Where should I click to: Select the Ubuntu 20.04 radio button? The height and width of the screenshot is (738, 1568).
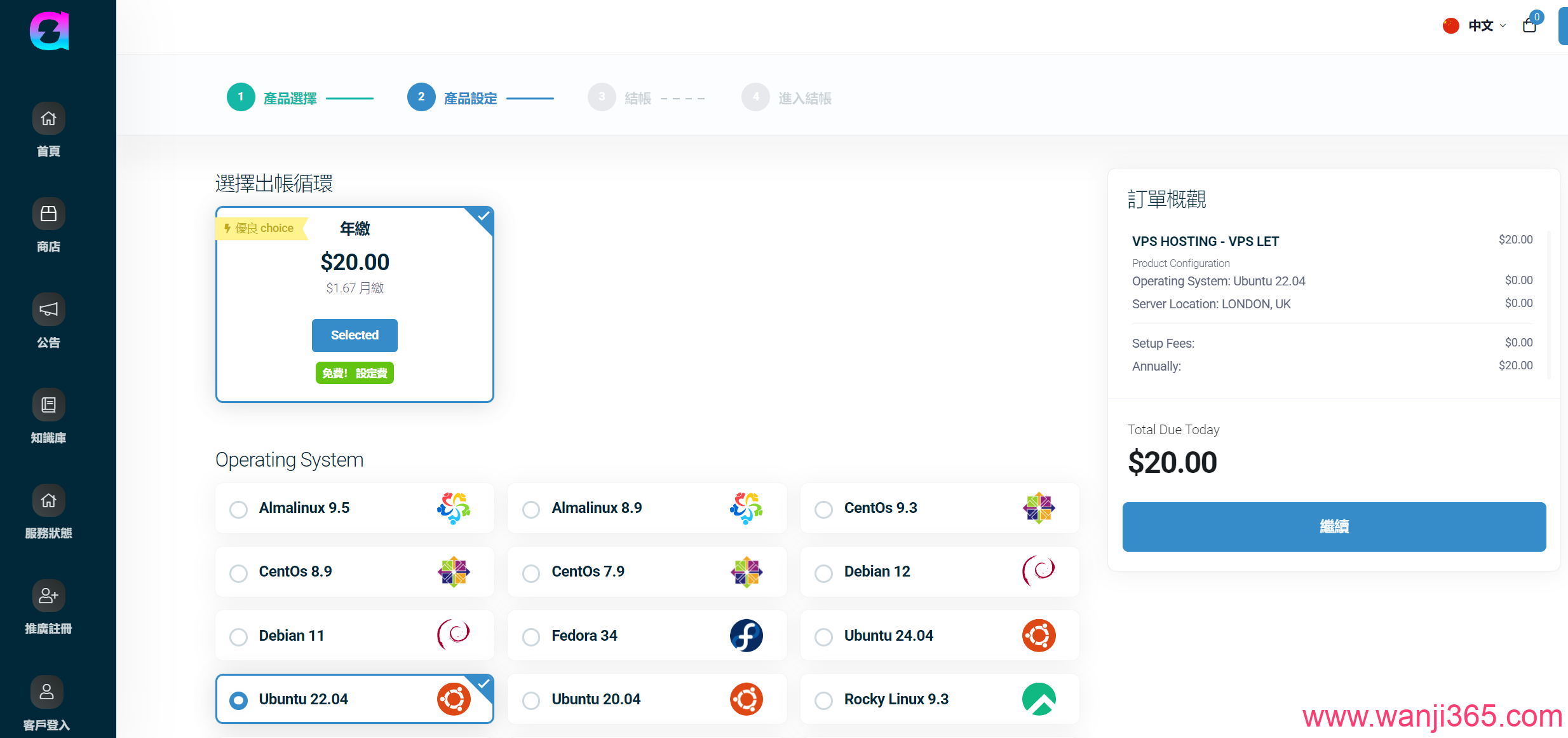(x=531, y=700)
